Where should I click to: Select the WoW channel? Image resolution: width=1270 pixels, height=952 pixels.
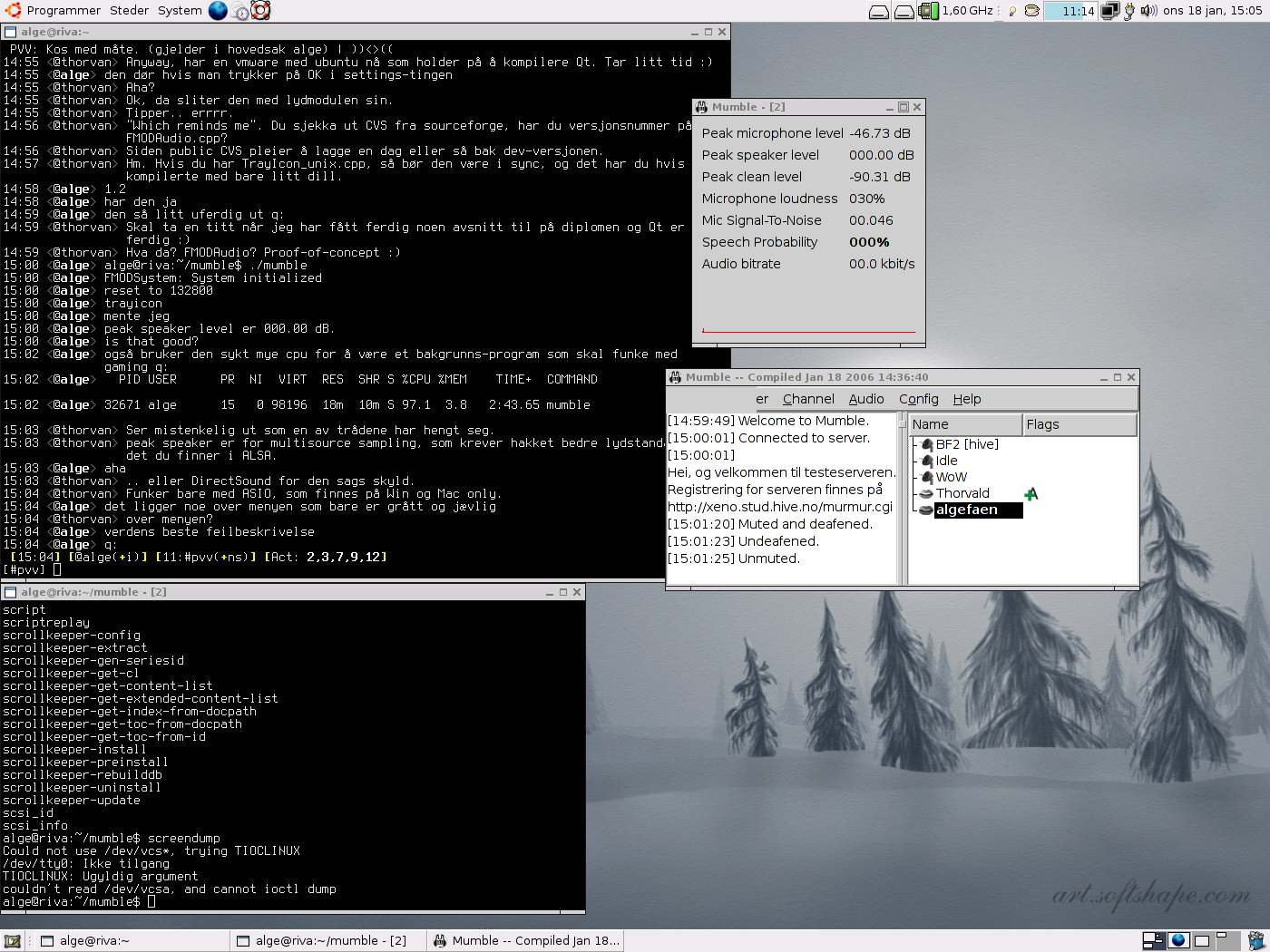click(x=952, y=477)
